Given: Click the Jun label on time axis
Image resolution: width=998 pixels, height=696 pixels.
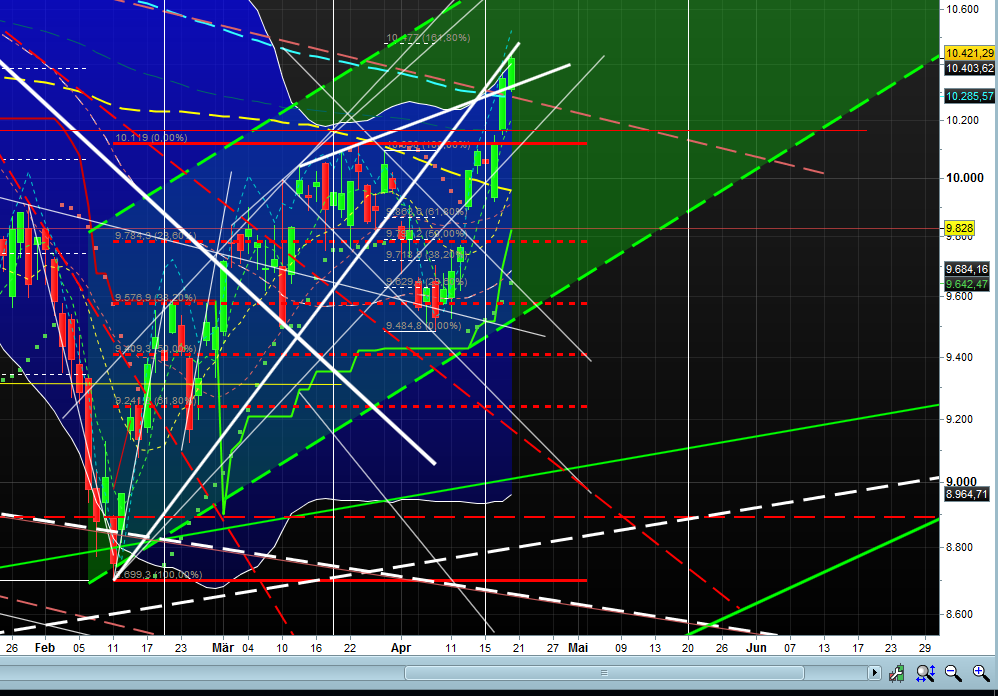Looking at the screenshot, I should (x=756, y=648).
